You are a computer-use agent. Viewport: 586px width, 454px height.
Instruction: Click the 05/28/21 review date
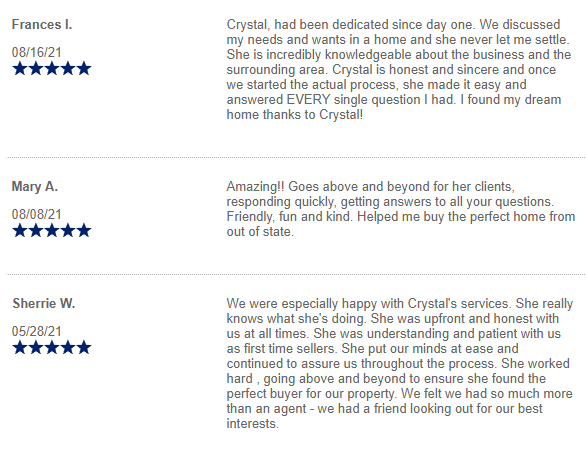[37, 331]
